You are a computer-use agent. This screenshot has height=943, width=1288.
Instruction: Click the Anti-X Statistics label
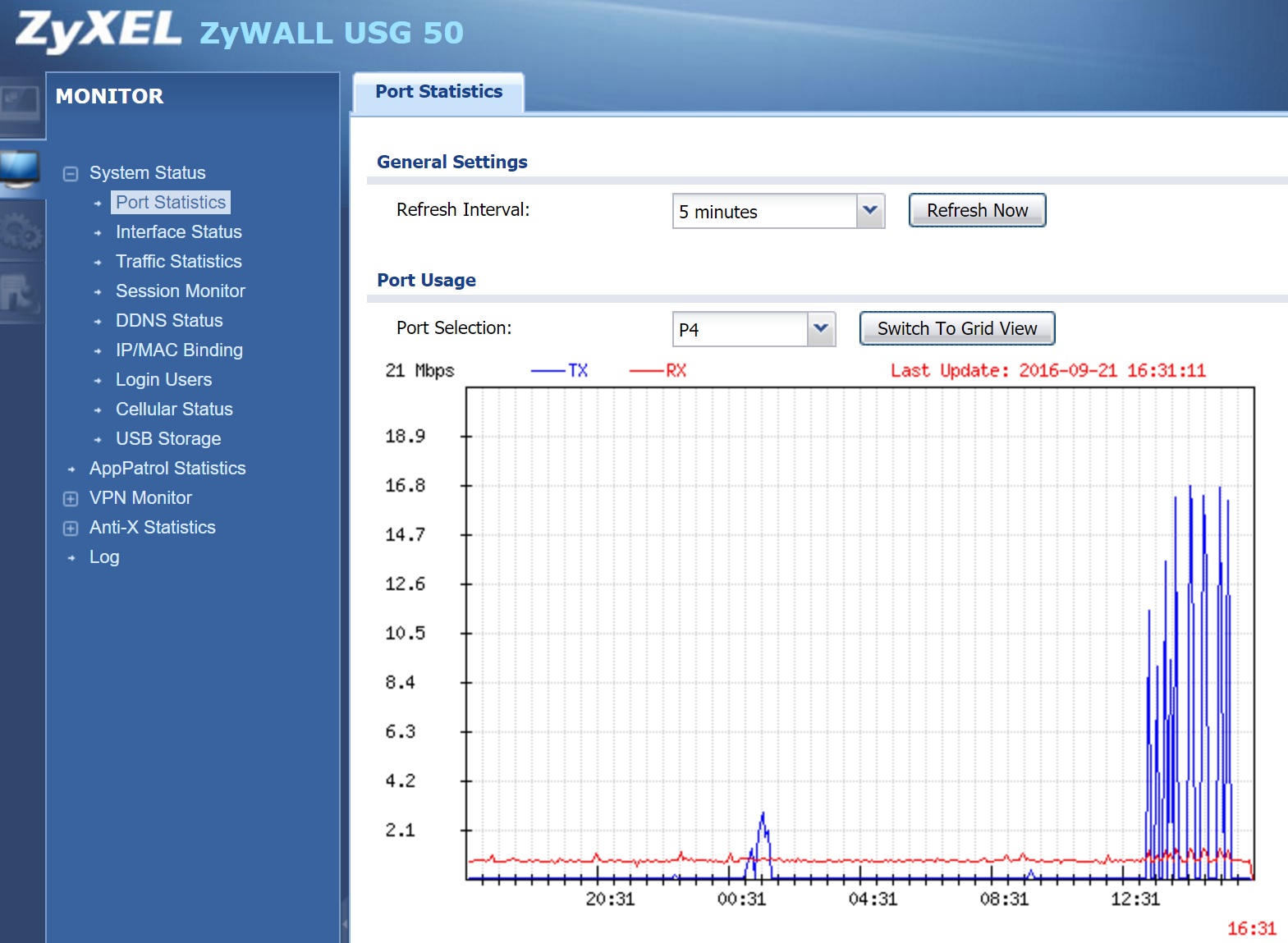(153, 527)
